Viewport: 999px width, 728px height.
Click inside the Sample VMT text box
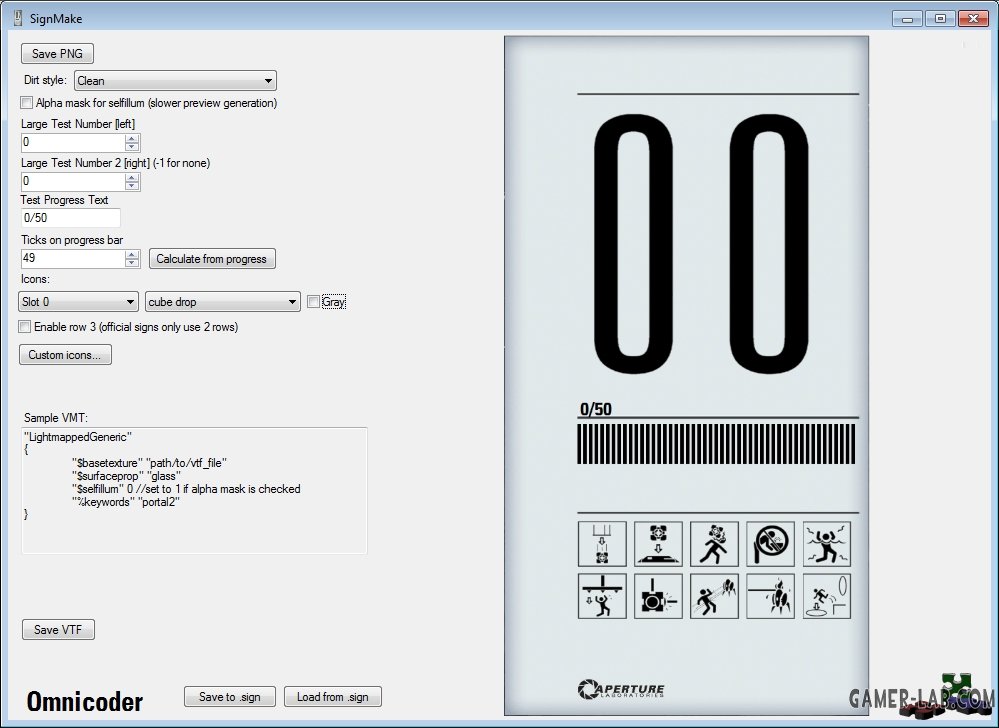194,490
